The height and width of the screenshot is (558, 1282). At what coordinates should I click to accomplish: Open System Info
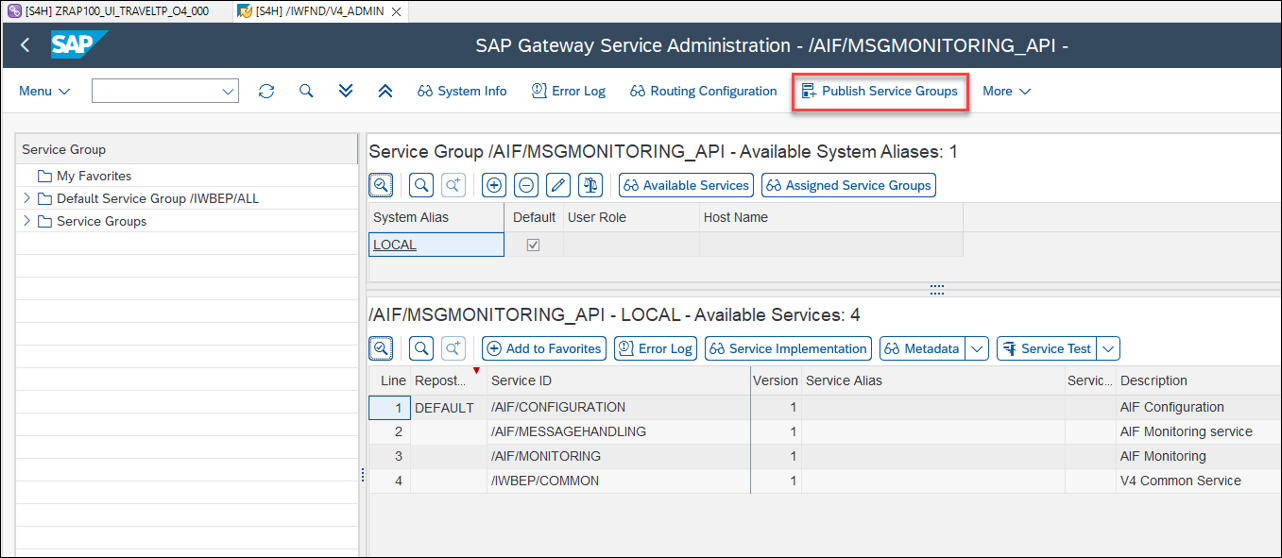click(462, 91)
